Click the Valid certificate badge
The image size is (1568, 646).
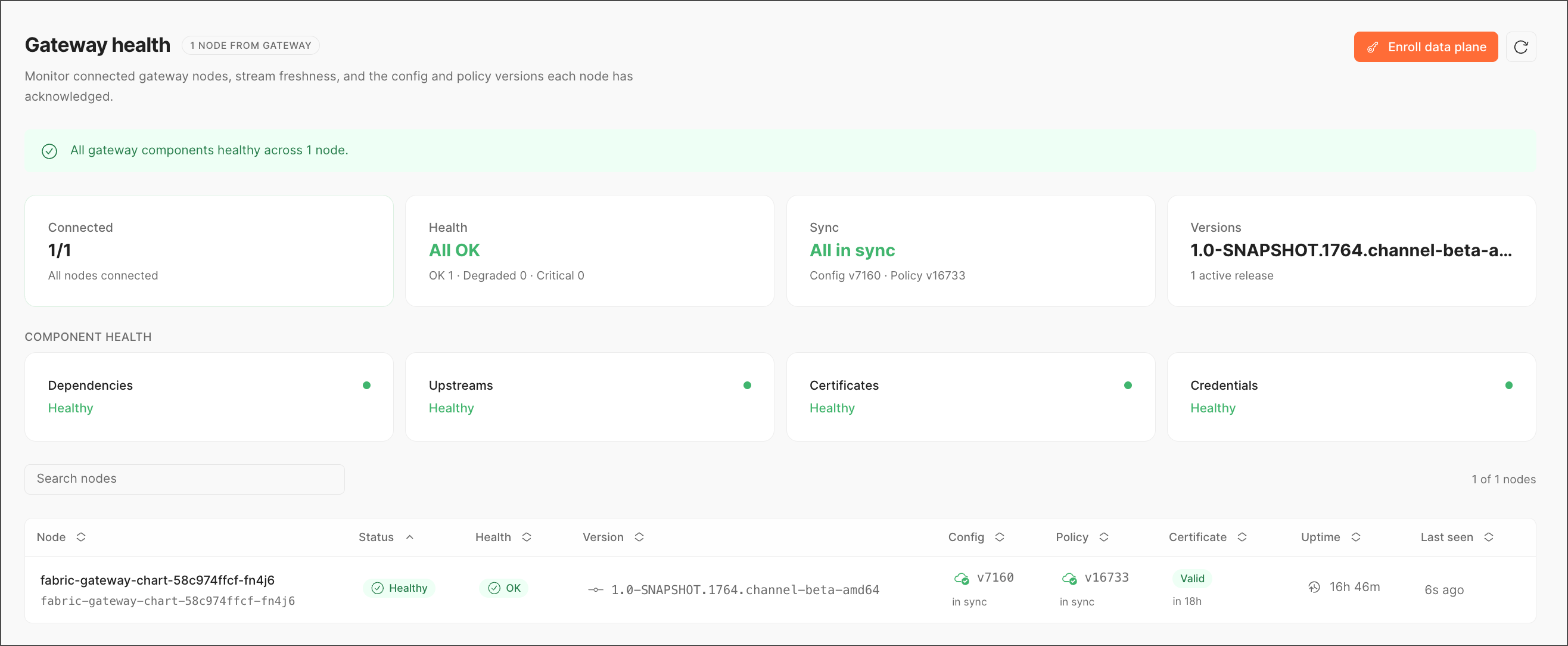point(1192,579)
